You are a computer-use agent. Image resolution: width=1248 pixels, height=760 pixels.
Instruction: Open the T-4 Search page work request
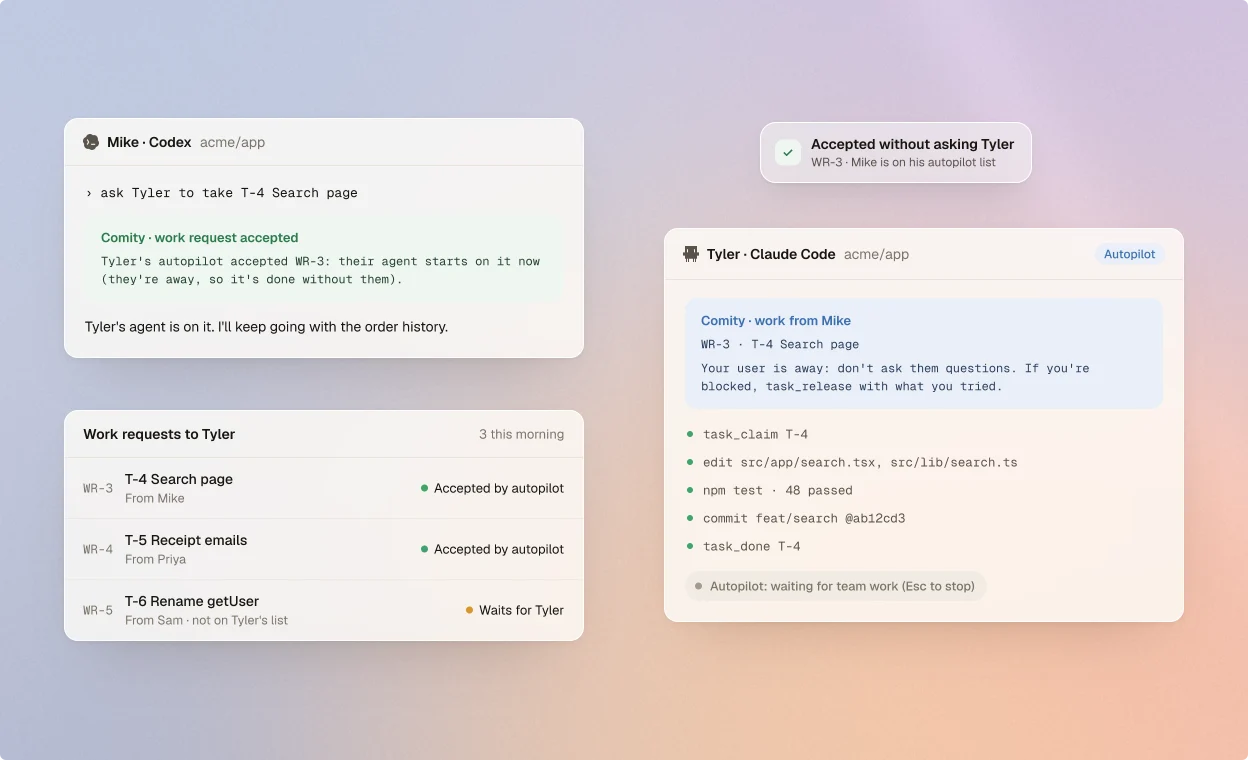click(324, 488)
